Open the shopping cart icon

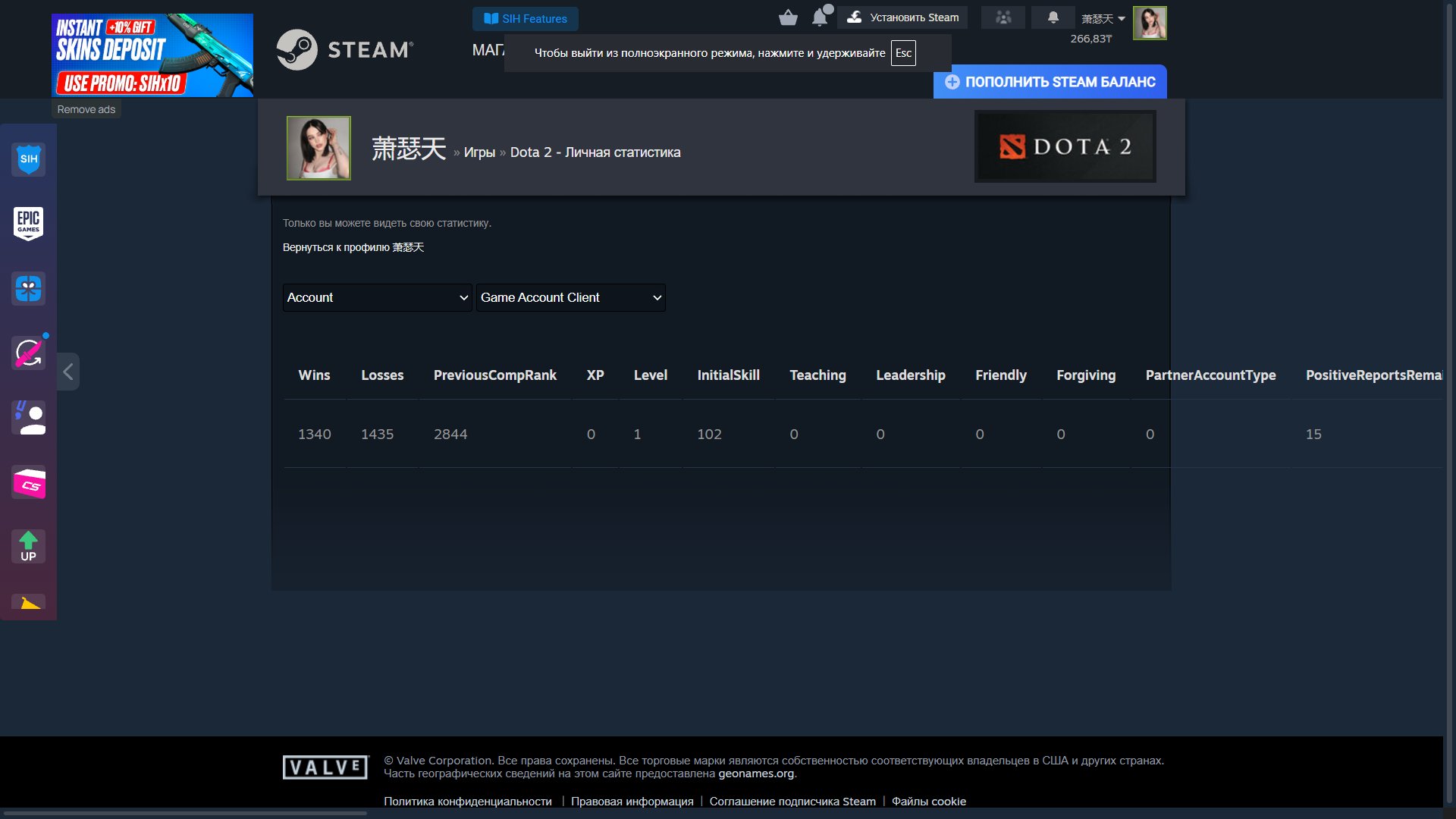[x=788, y=17]
